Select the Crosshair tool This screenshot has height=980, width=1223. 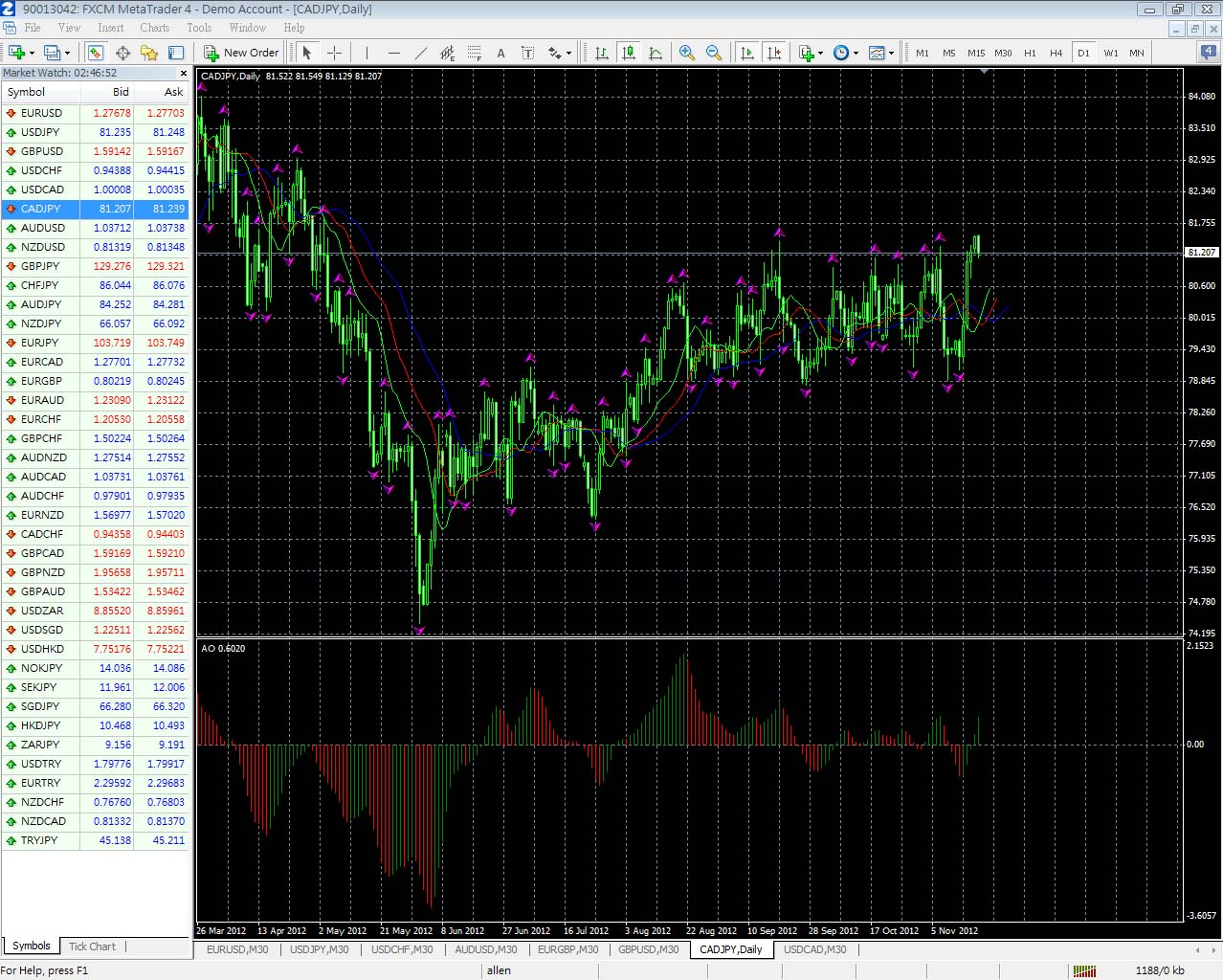[334, 53]
